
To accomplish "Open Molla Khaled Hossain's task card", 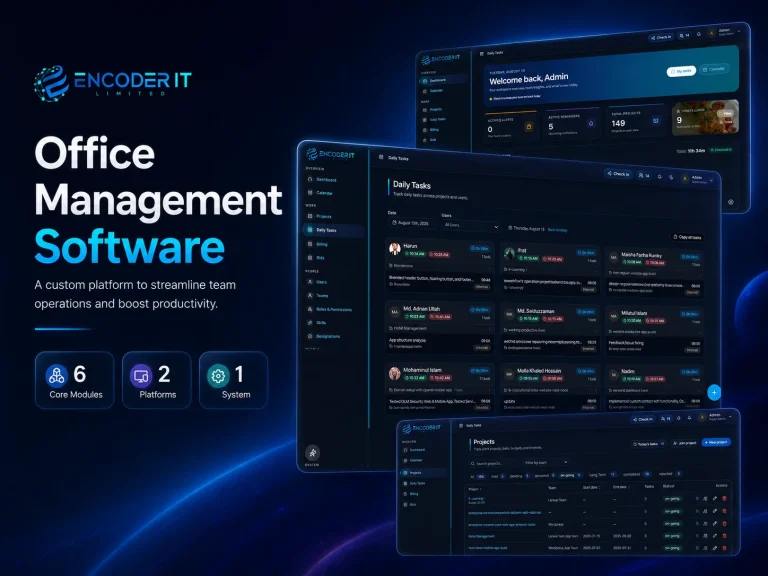I will coord(550,388).
